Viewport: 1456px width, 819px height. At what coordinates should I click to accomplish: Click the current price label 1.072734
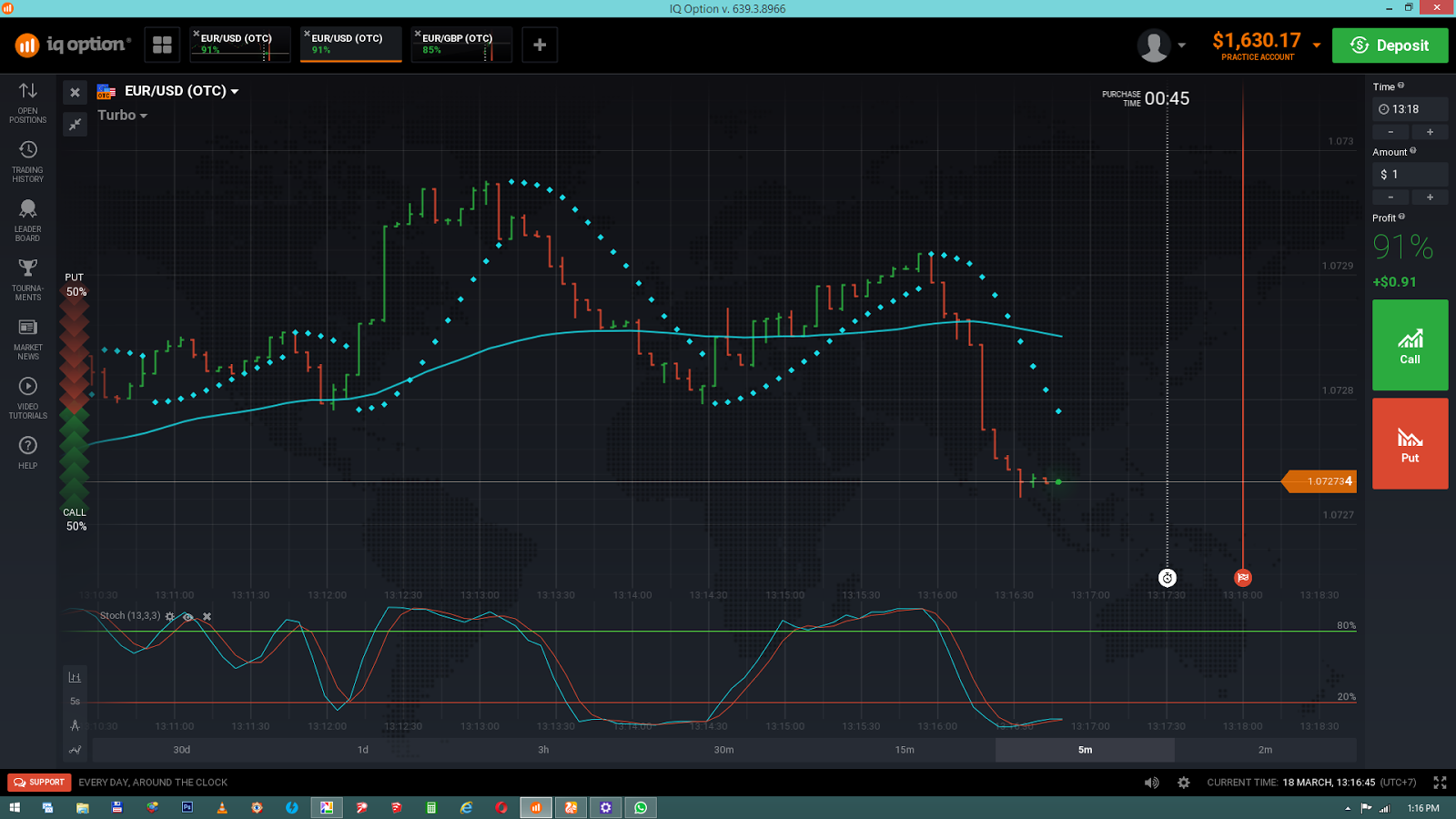(x=1319, y=481)
